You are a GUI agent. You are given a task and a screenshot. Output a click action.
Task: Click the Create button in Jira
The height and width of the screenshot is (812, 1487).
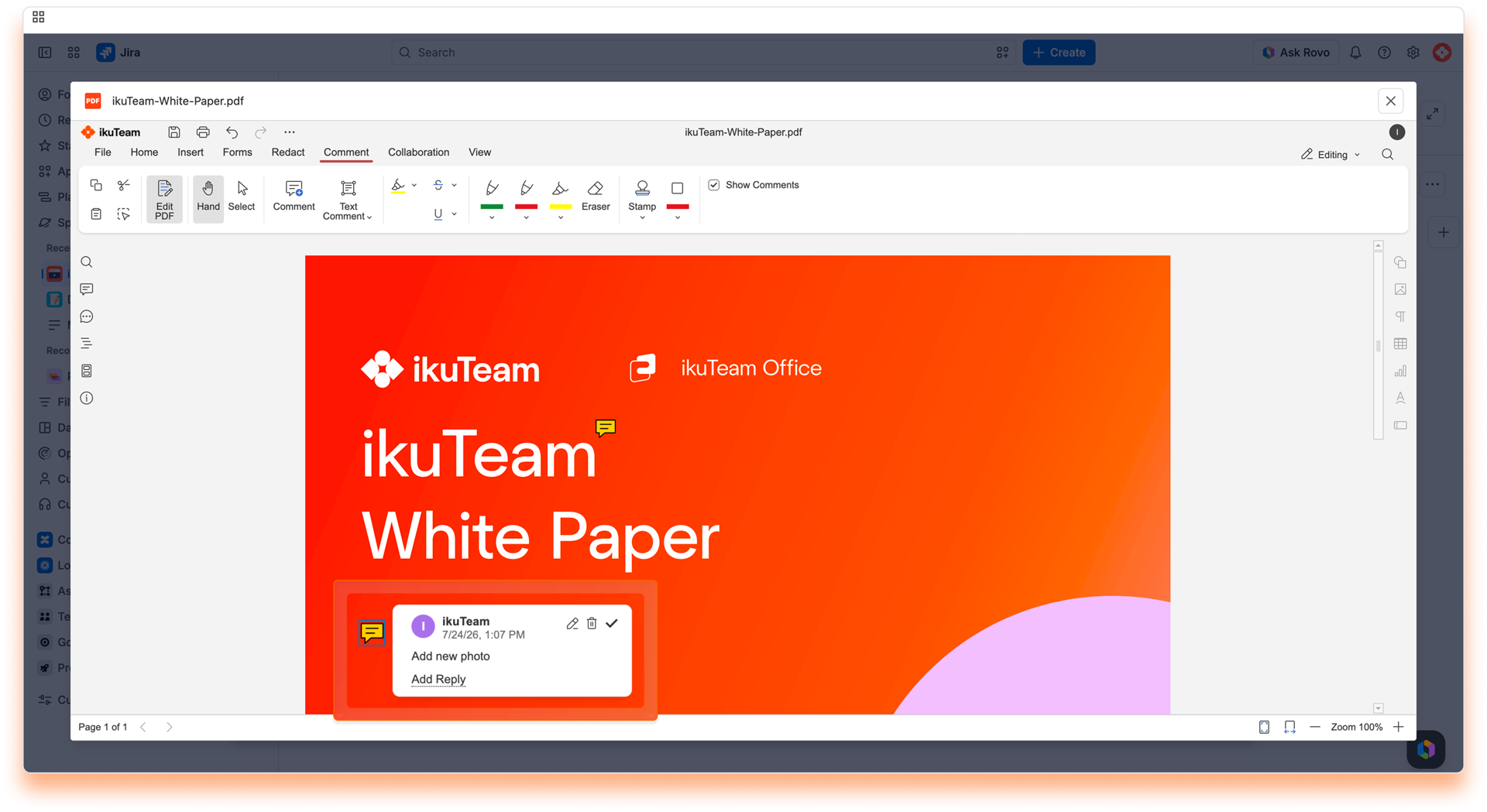pyautogui.click(x=1059, y=53)
